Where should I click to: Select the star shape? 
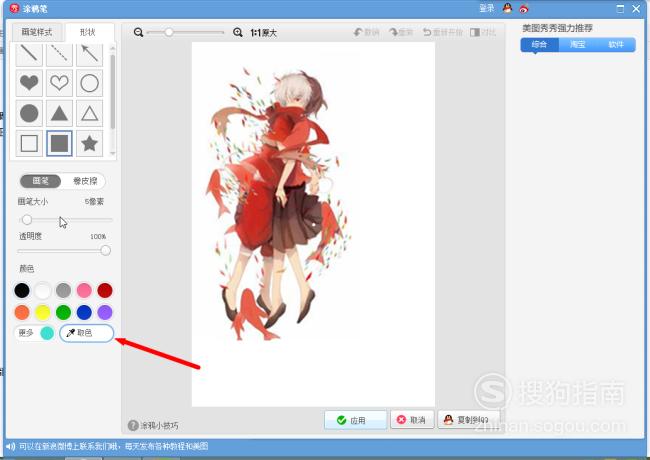[90, 143]
